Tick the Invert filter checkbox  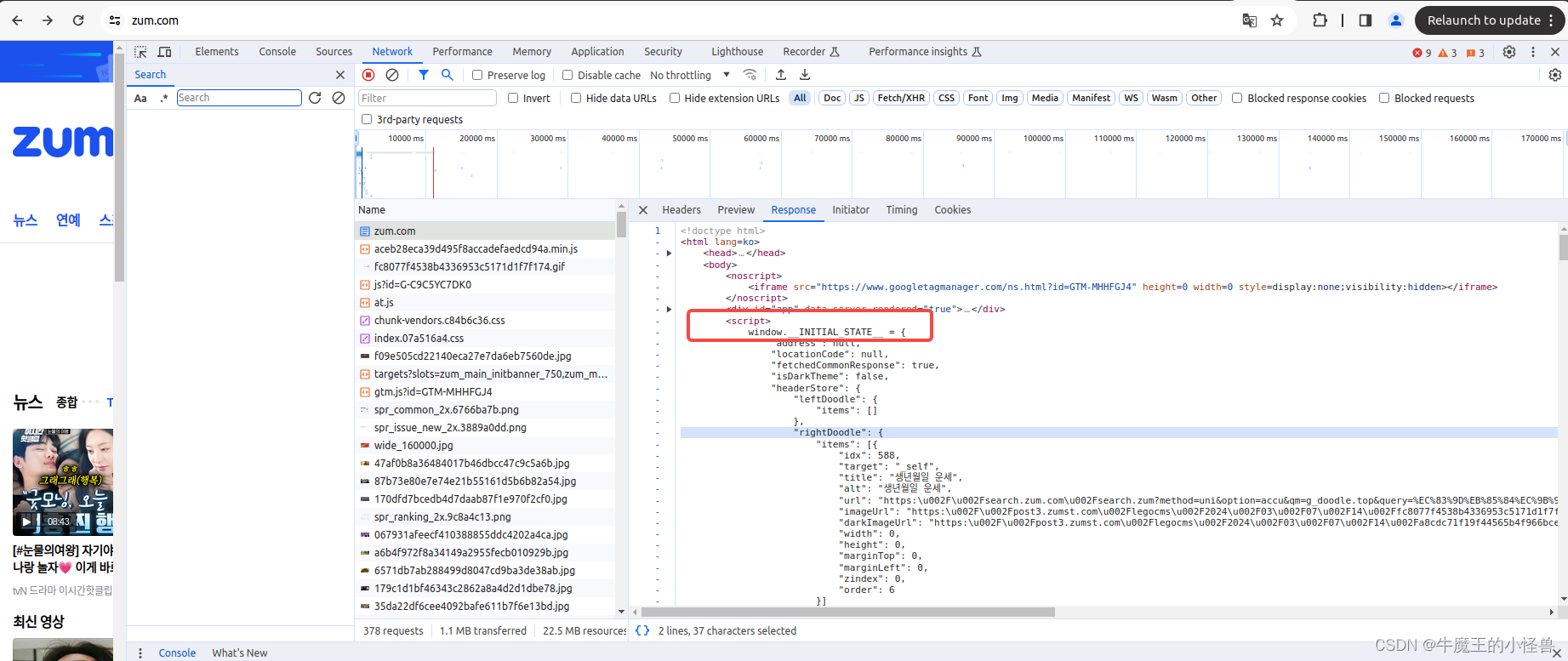[x=513, y=98]
